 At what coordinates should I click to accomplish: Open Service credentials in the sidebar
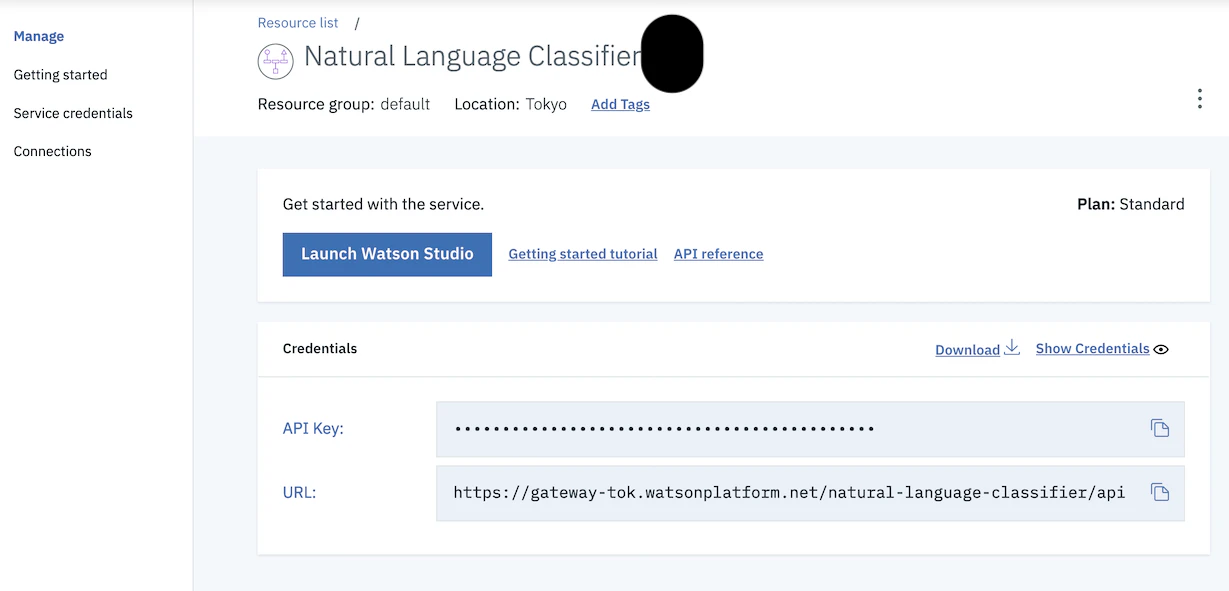point(73,113)
